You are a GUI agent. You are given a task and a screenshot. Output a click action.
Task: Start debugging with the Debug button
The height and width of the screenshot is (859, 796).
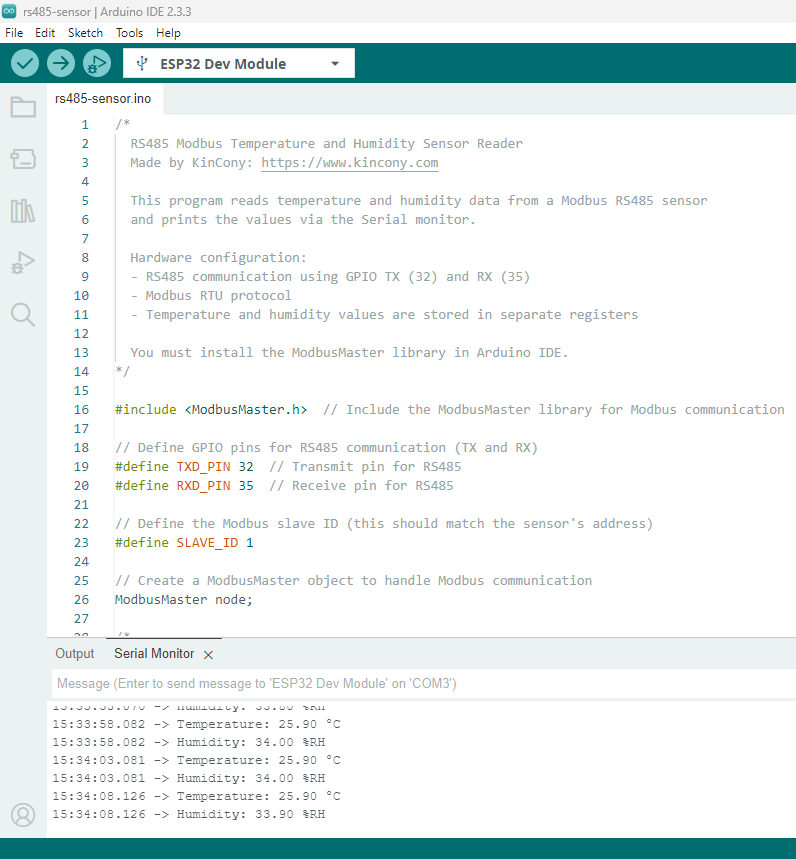97,63
